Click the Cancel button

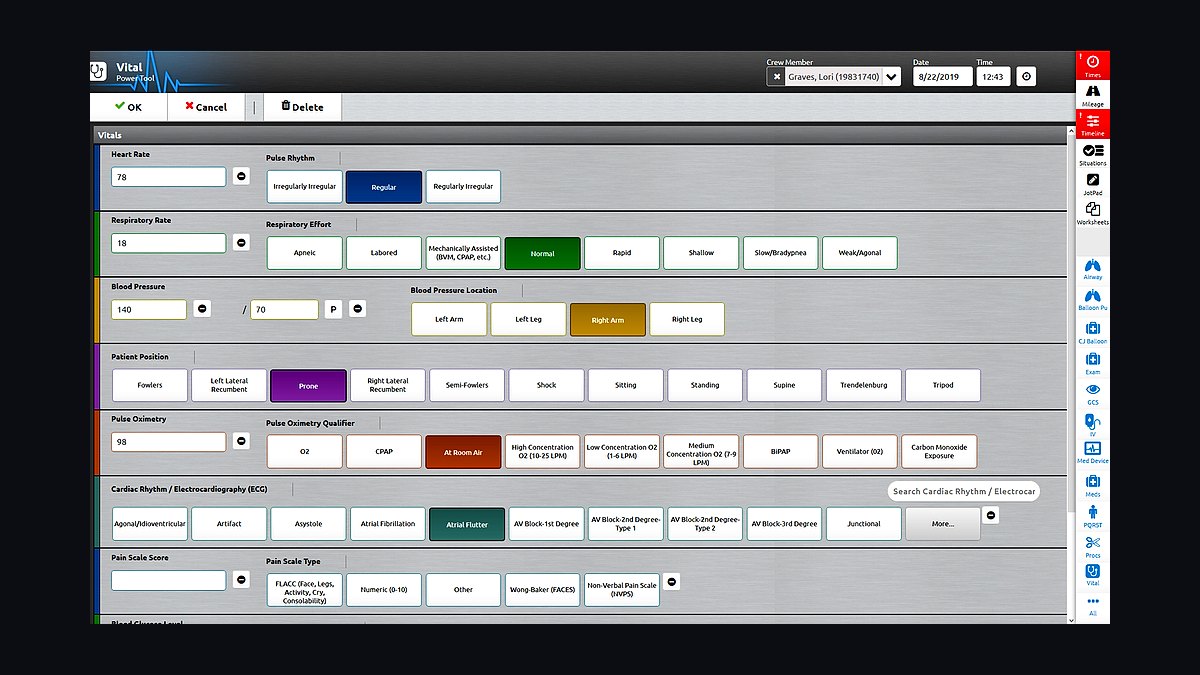[206, 107]
